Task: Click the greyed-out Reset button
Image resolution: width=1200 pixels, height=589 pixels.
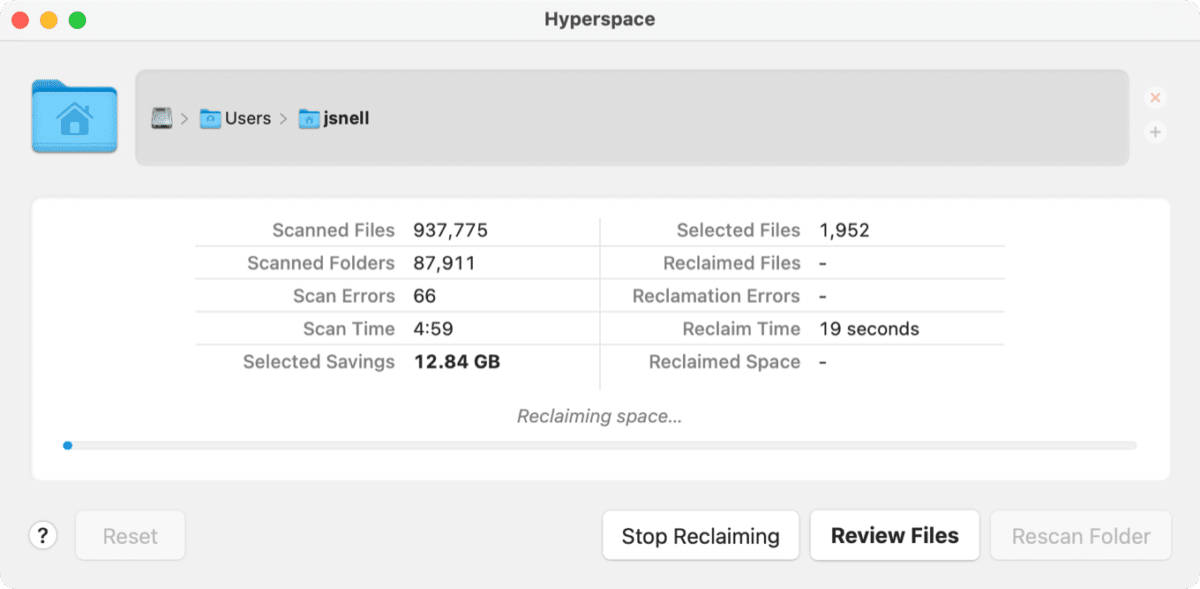Action: pos(130,536)
